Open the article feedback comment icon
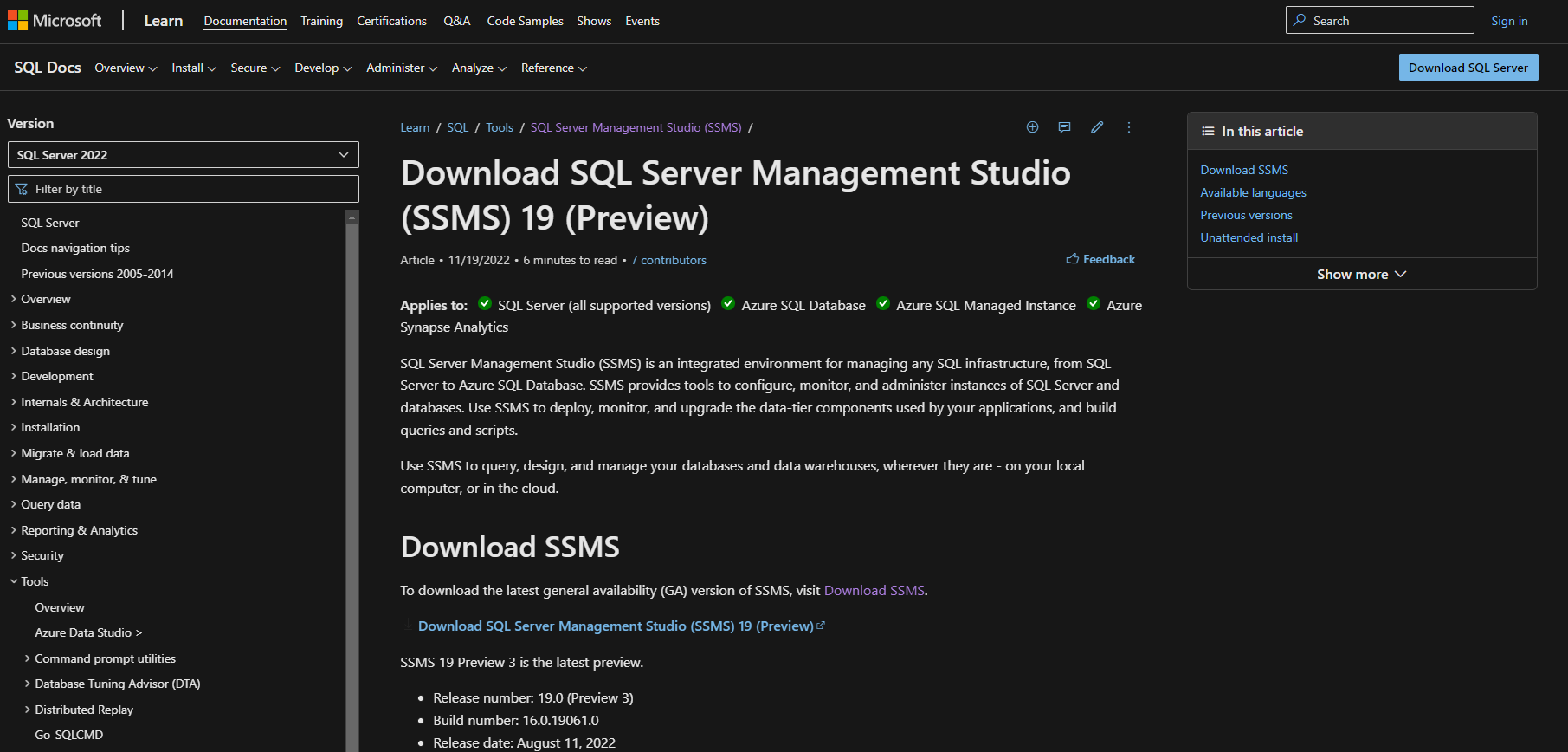 click(1064, 127)
